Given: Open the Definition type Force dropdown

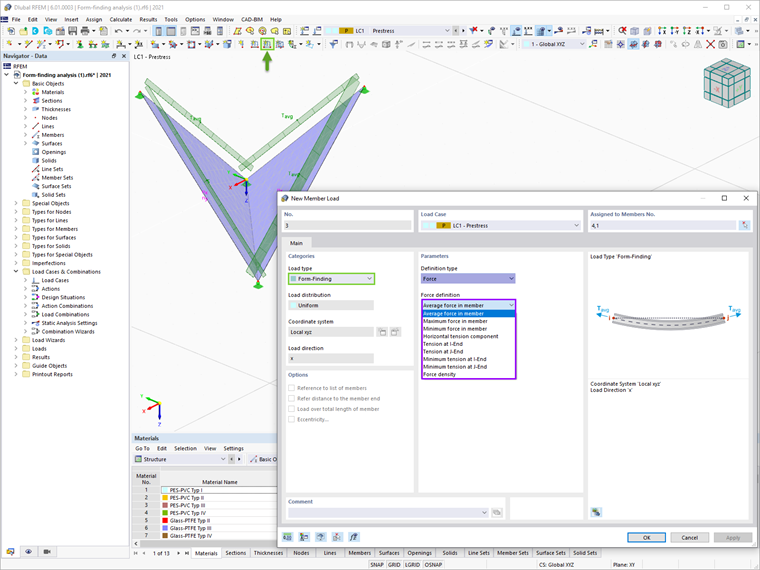Looking at the screenshot, I should point(468,279).
